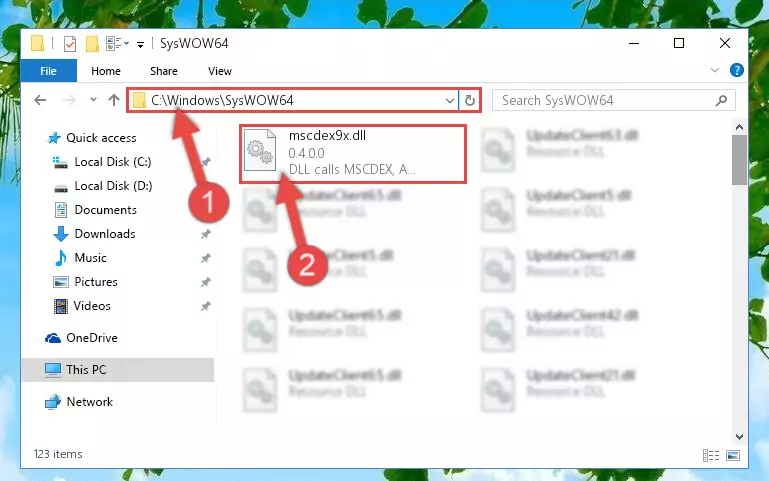Select Quick access in navigation pane
This screenshot has height=481, width=769.
coord(101,138)
